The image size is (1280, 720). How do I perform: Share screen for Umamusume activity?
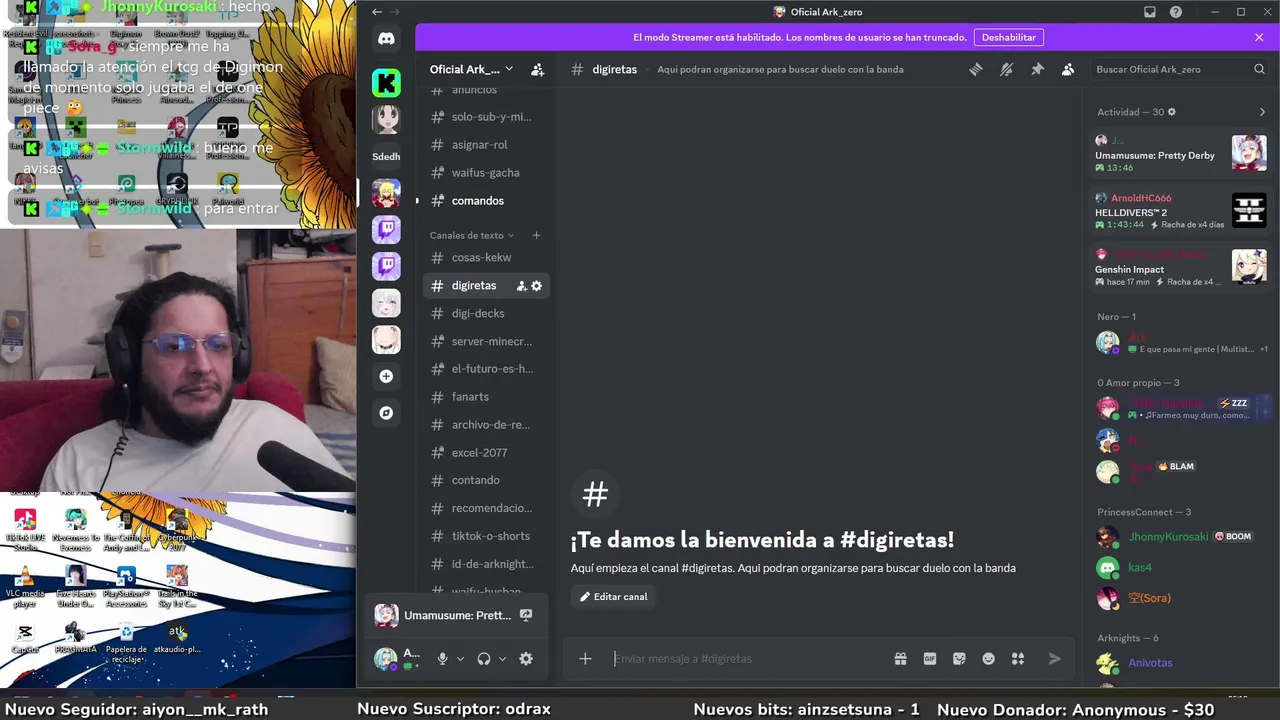tap(526, 615)
